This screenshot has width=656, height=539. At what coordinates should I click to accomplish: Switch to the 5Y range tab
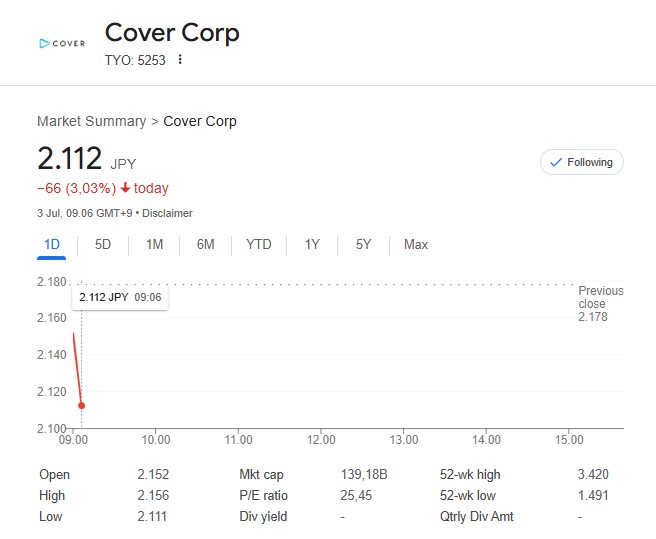363,244
